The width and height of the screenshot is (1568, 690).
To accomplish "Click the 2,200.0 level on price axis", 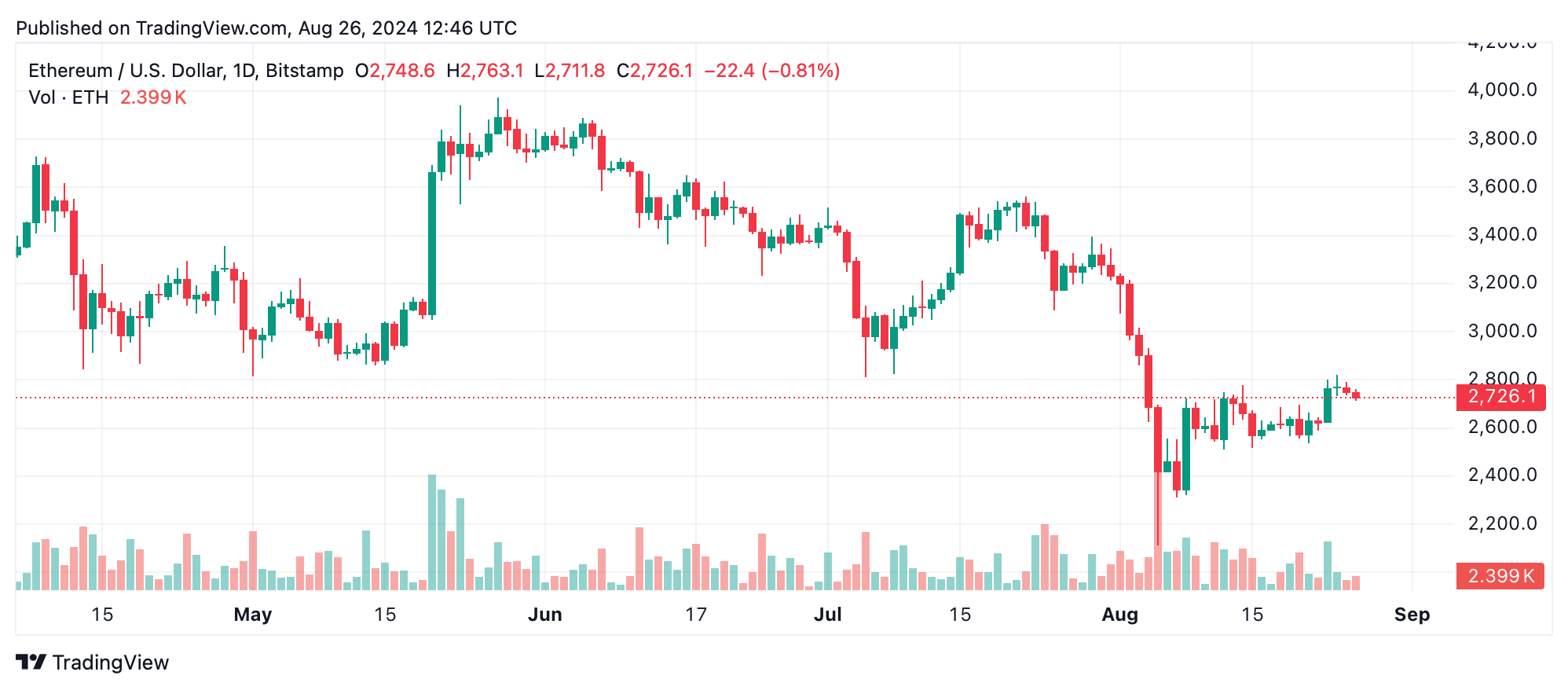I will 1502,523.
